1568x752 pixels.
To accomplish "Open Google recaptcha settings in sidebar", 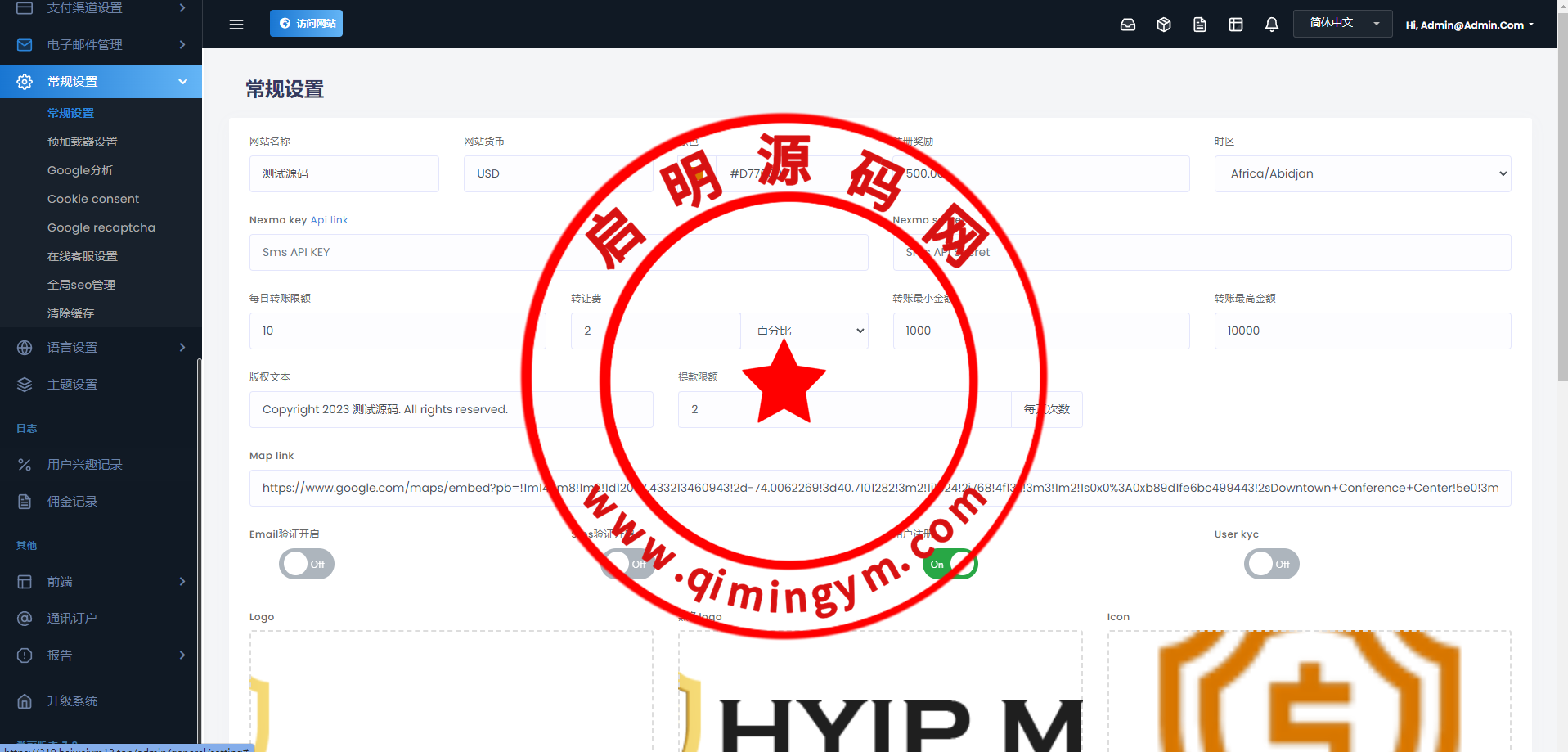I will [101, 227].
